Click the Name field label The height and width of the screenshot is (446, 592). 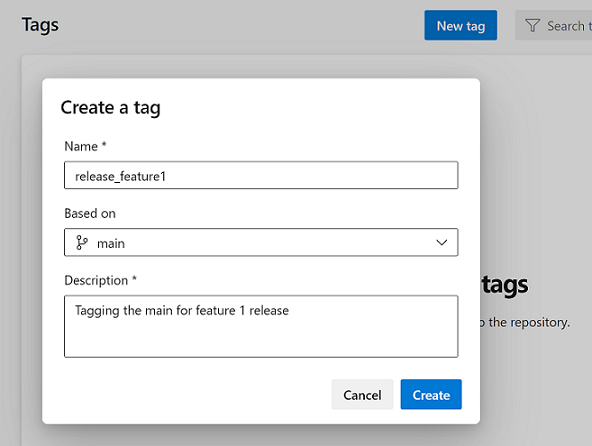pyautogui.click(x=85, y=146)
